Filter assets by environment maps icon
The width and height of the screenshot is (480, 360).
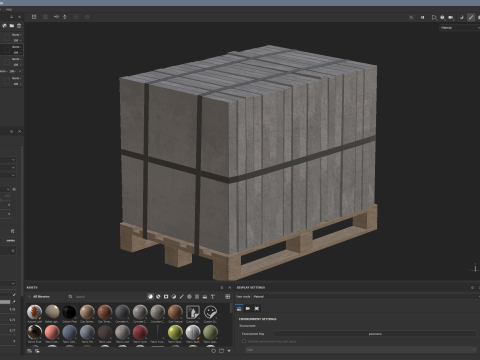[205, 296]
